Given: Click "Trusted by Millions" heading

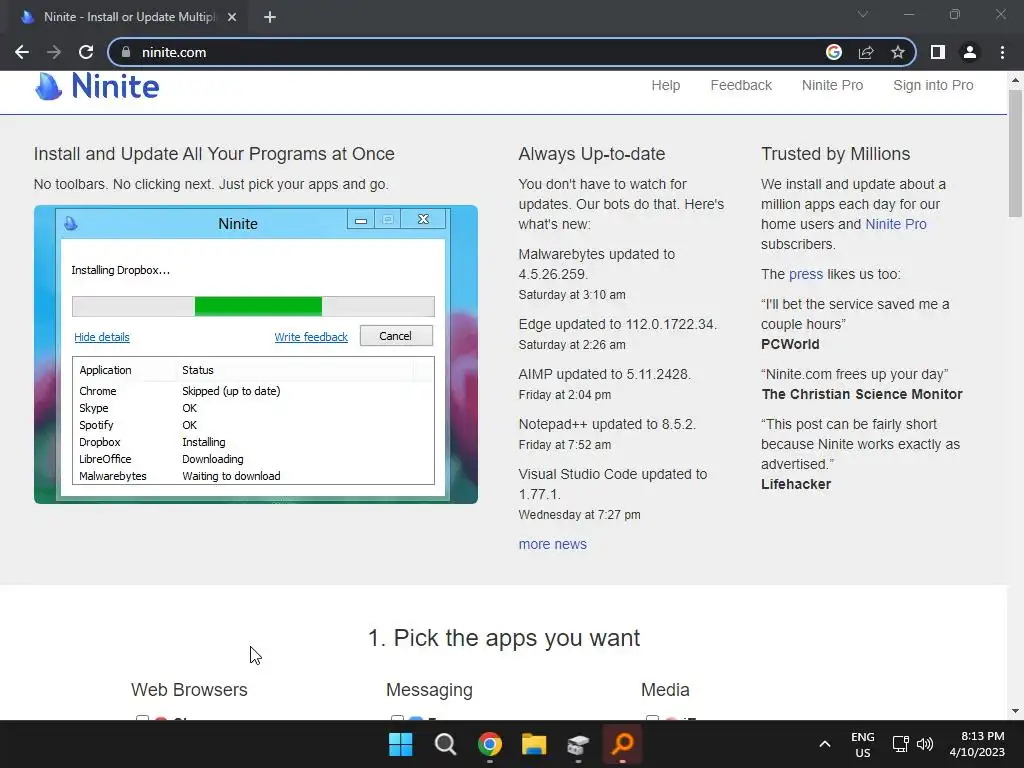Looking at the screenshot, I should pyautogui.click(x=835, y=153).
